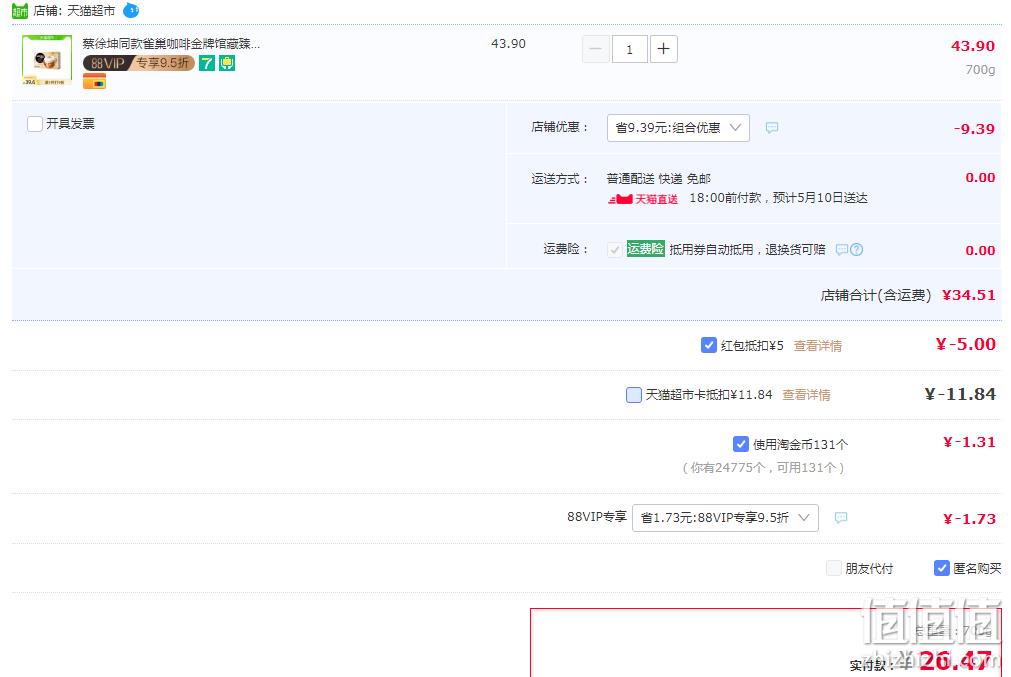Viewport: 1011px width, 677px height.
Task: Click 你有24775个，可用131个 coin note
Action: [763, 467]
